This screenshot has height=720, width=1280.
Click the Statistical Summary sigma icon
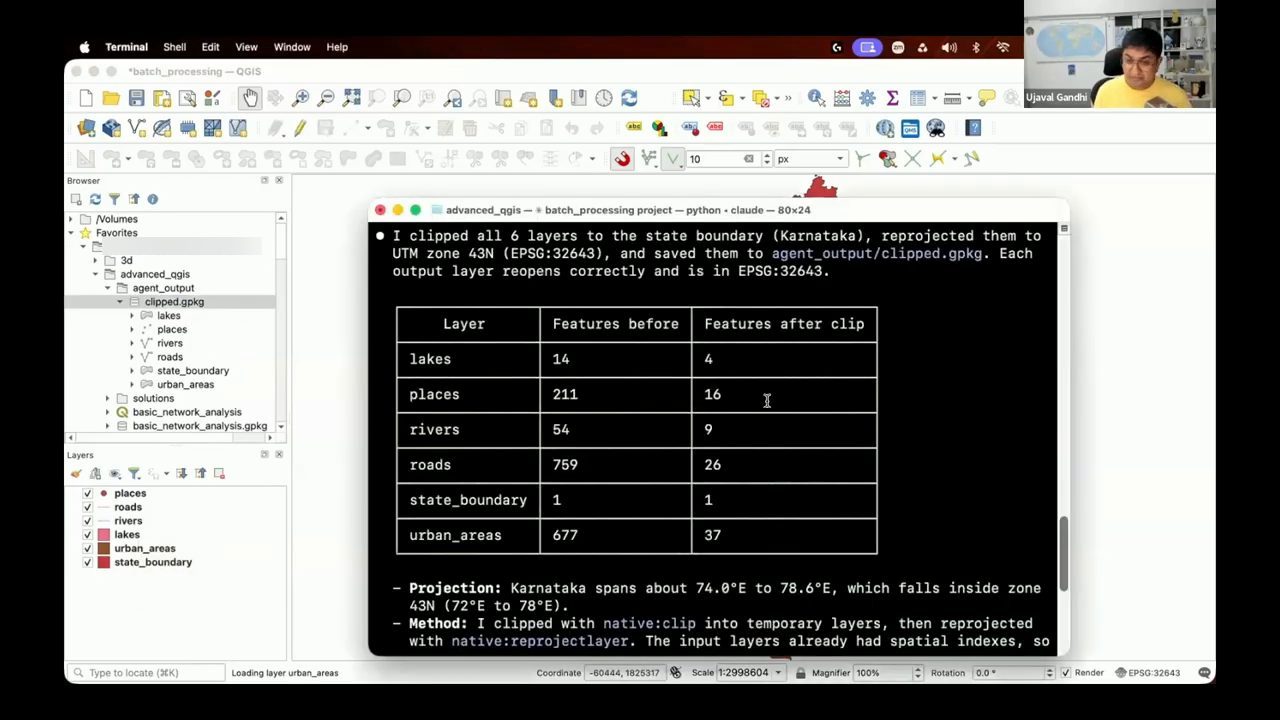(x=892, y=98)
